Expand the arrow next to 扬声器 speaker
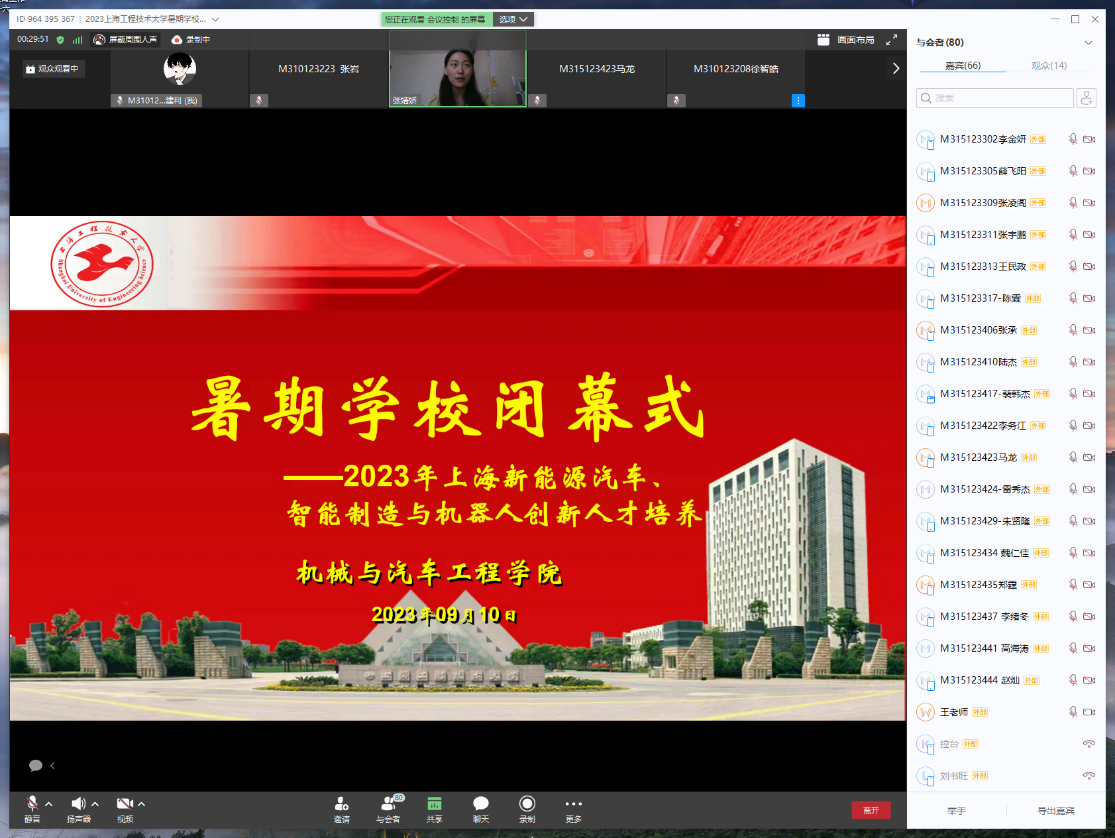This screenshot has height=838, width=1115. click(x=95, y=804)
